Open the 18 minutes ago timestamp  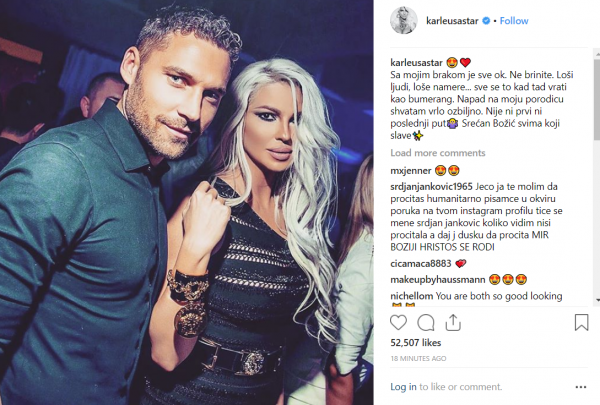pos(418,358)
